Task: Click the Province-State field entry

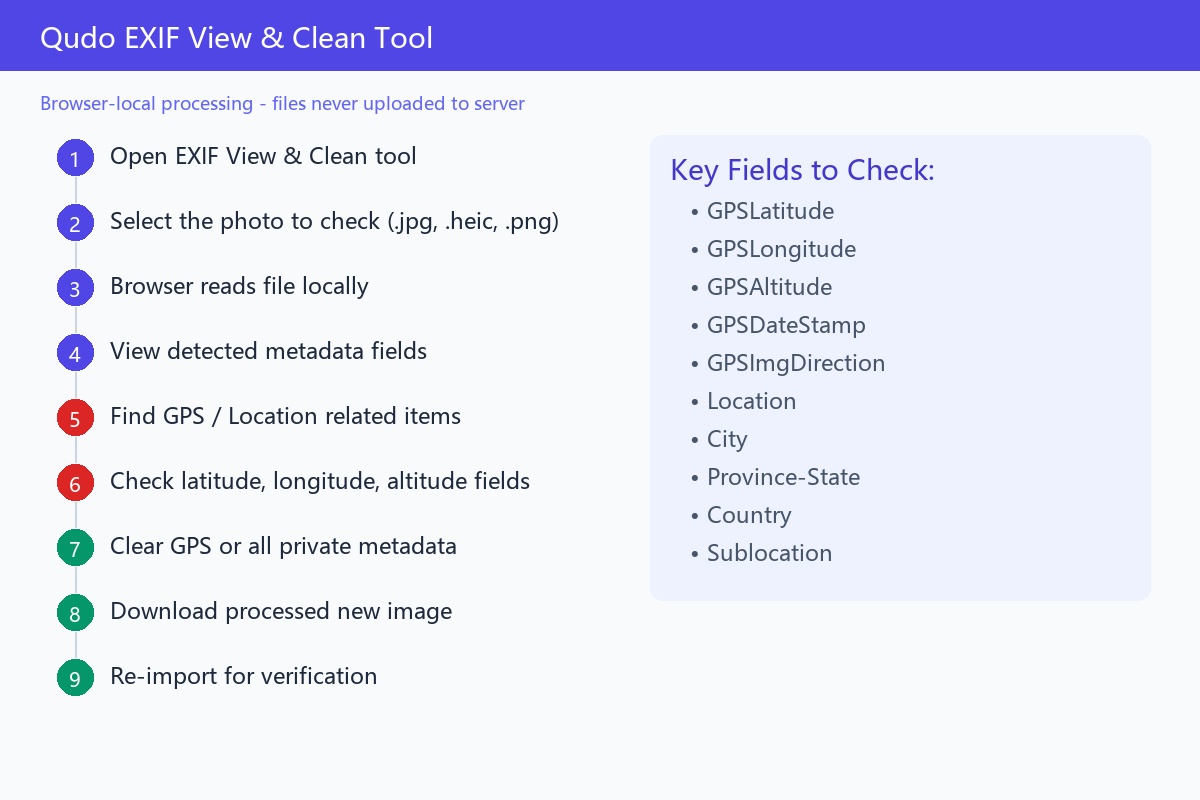Action: (x=775, y=477)
